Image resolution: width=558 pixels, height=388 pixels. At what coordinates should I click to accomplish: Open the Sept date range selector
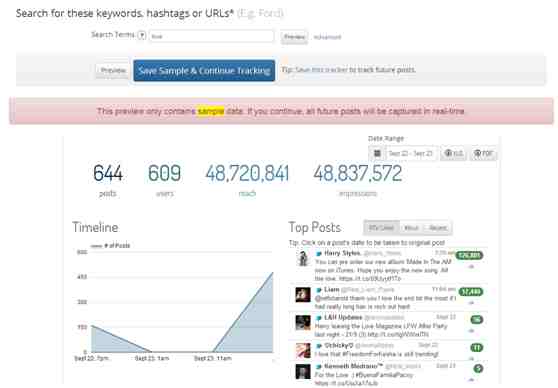tap(411, 153)
